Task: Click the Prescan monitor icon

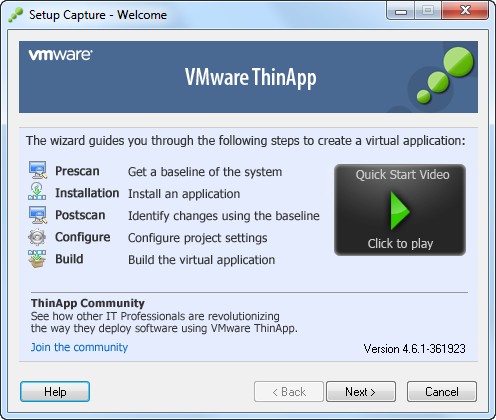Action: click(37, 170)
